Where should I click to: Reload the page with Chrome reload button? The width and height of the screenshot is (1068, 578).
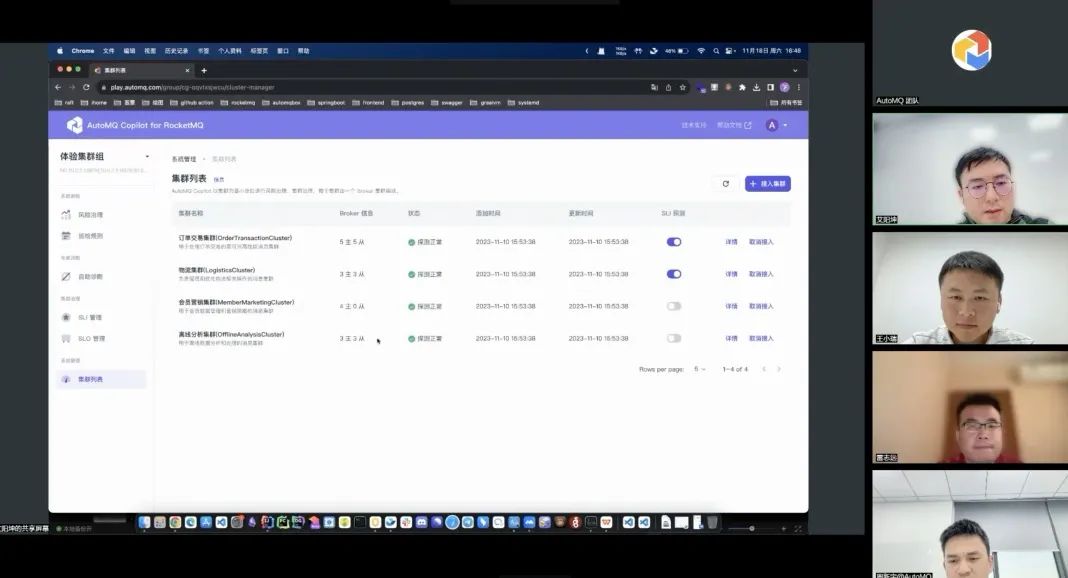pyautogui.click(x=86, y=87)
